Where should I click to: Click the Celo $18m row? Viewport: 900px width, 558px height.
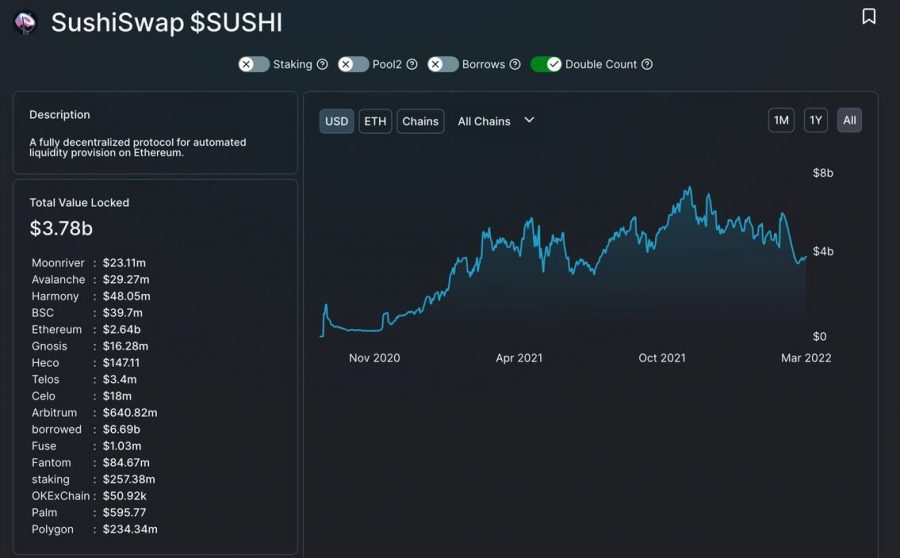pos(82,396)
